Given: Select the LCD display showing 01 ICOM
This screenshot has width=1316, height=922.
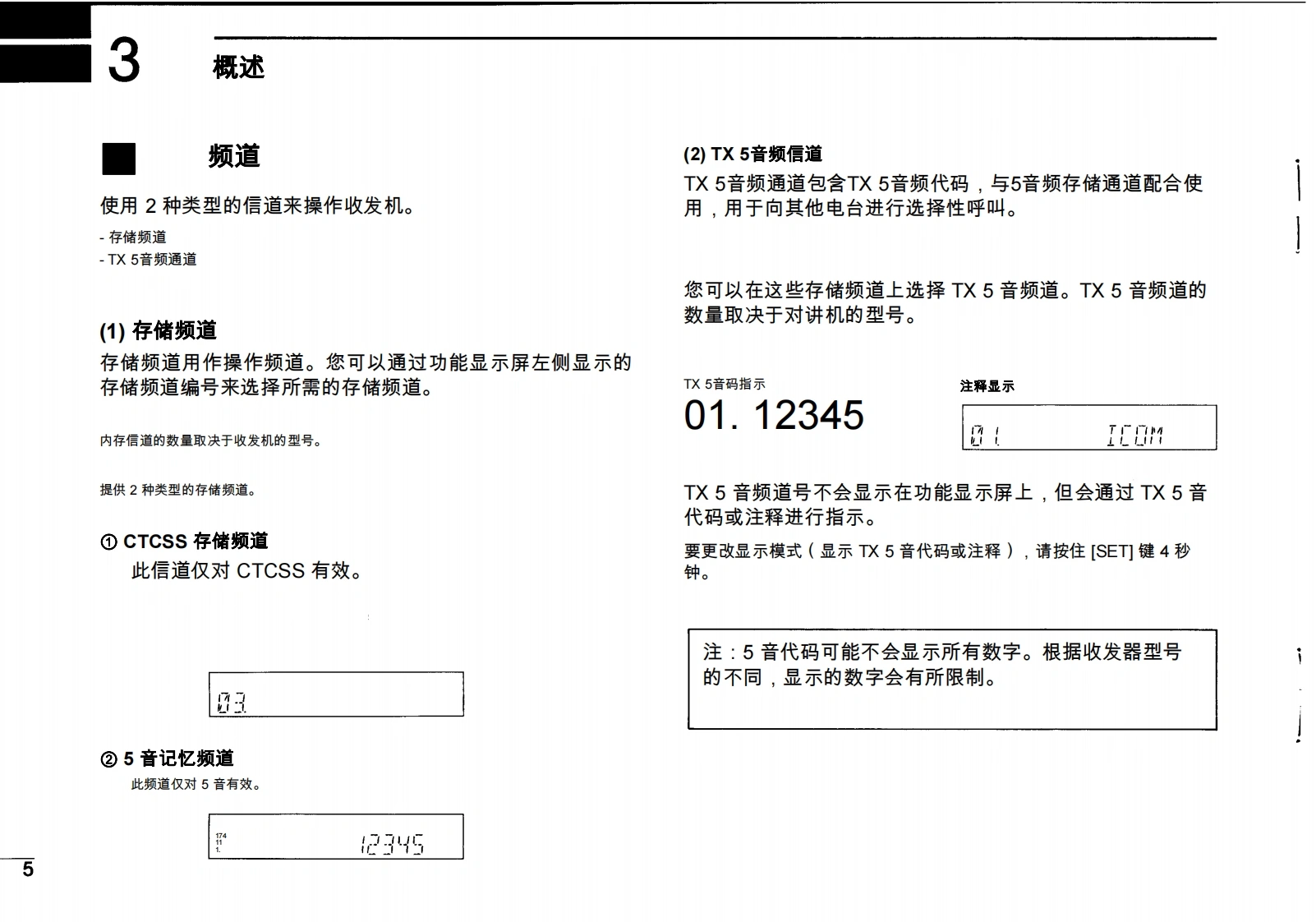Looking at the screenshot, I should 1088,427.
